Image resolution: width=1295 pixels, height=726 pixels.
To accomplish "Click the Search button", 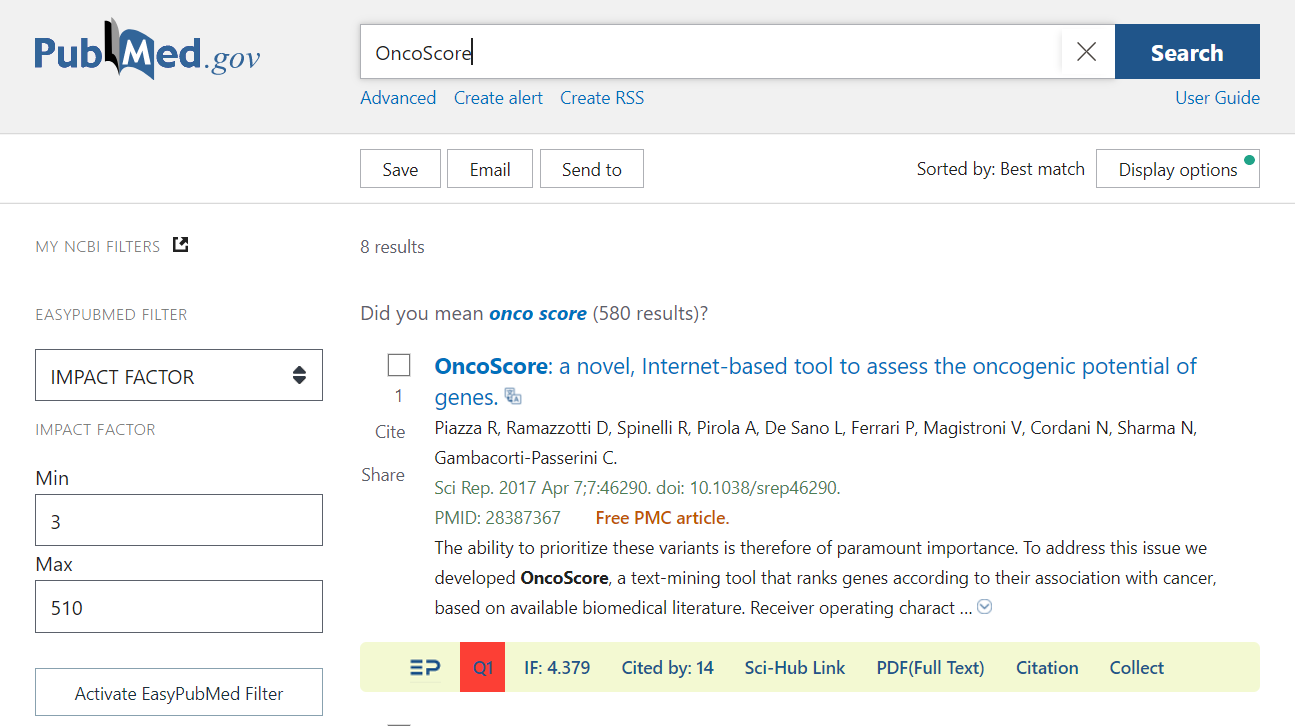I will tap(1186, 52).
